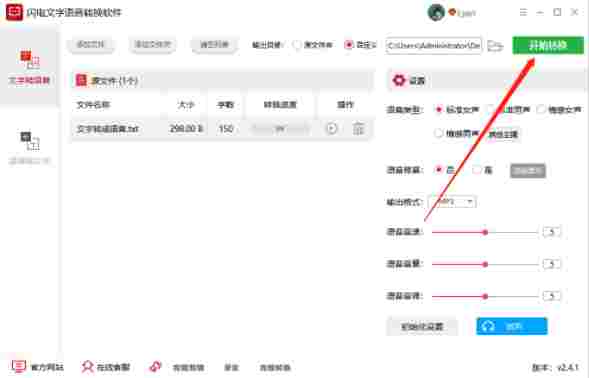Open the user avatar profile

(x=436, y=12)
